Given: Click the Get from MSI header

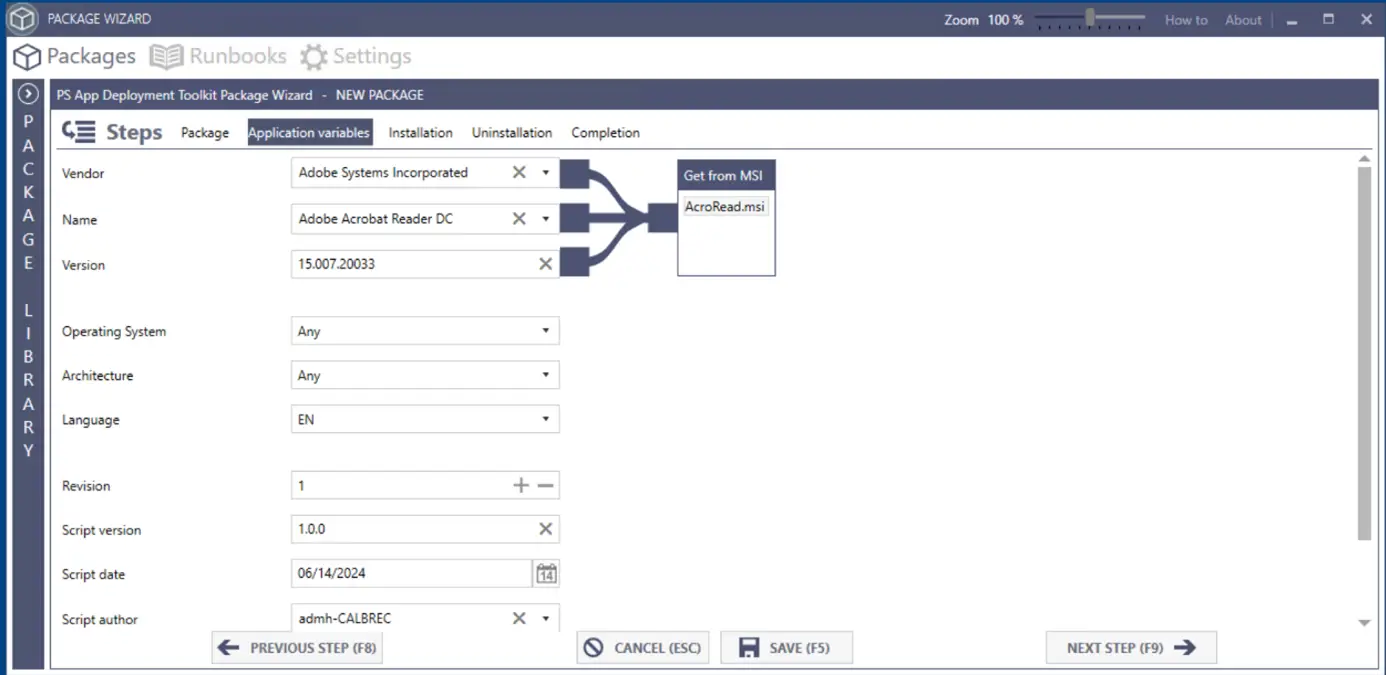Looking at the screenshot, I should [726, 175].
